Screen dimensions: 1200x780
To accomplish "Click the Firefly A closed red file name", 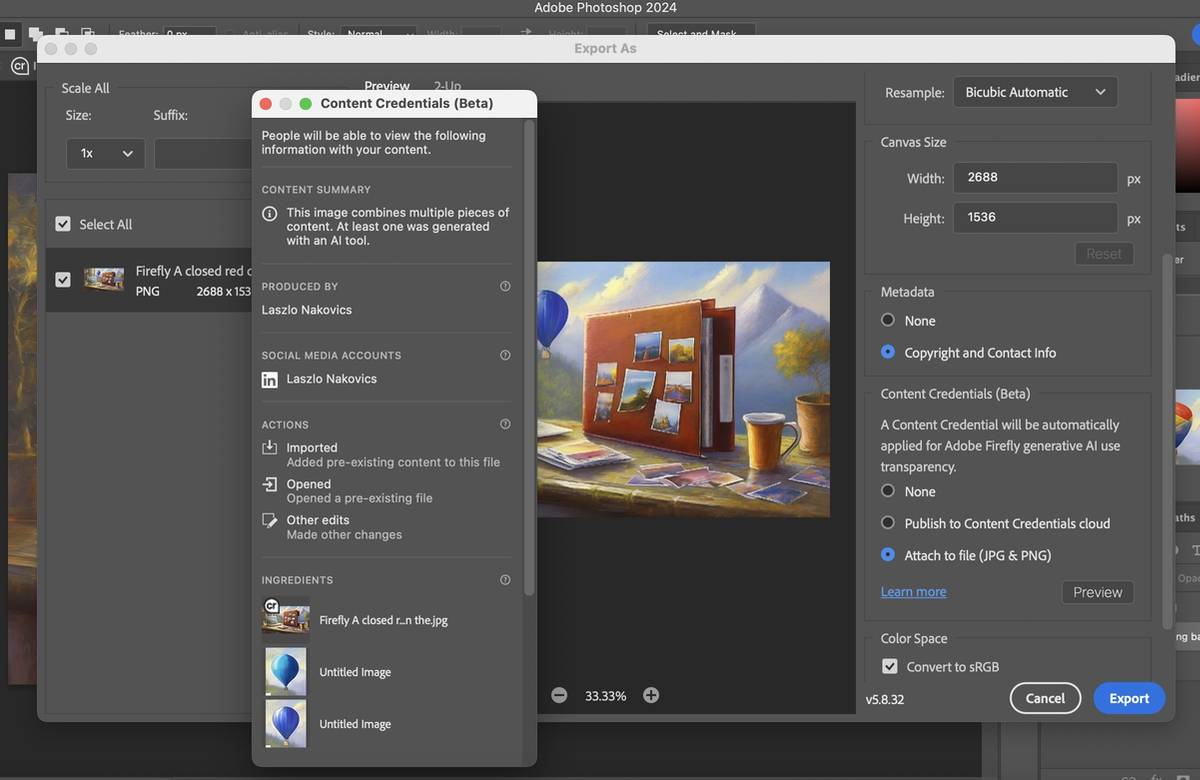I will (x=193, y=271).
